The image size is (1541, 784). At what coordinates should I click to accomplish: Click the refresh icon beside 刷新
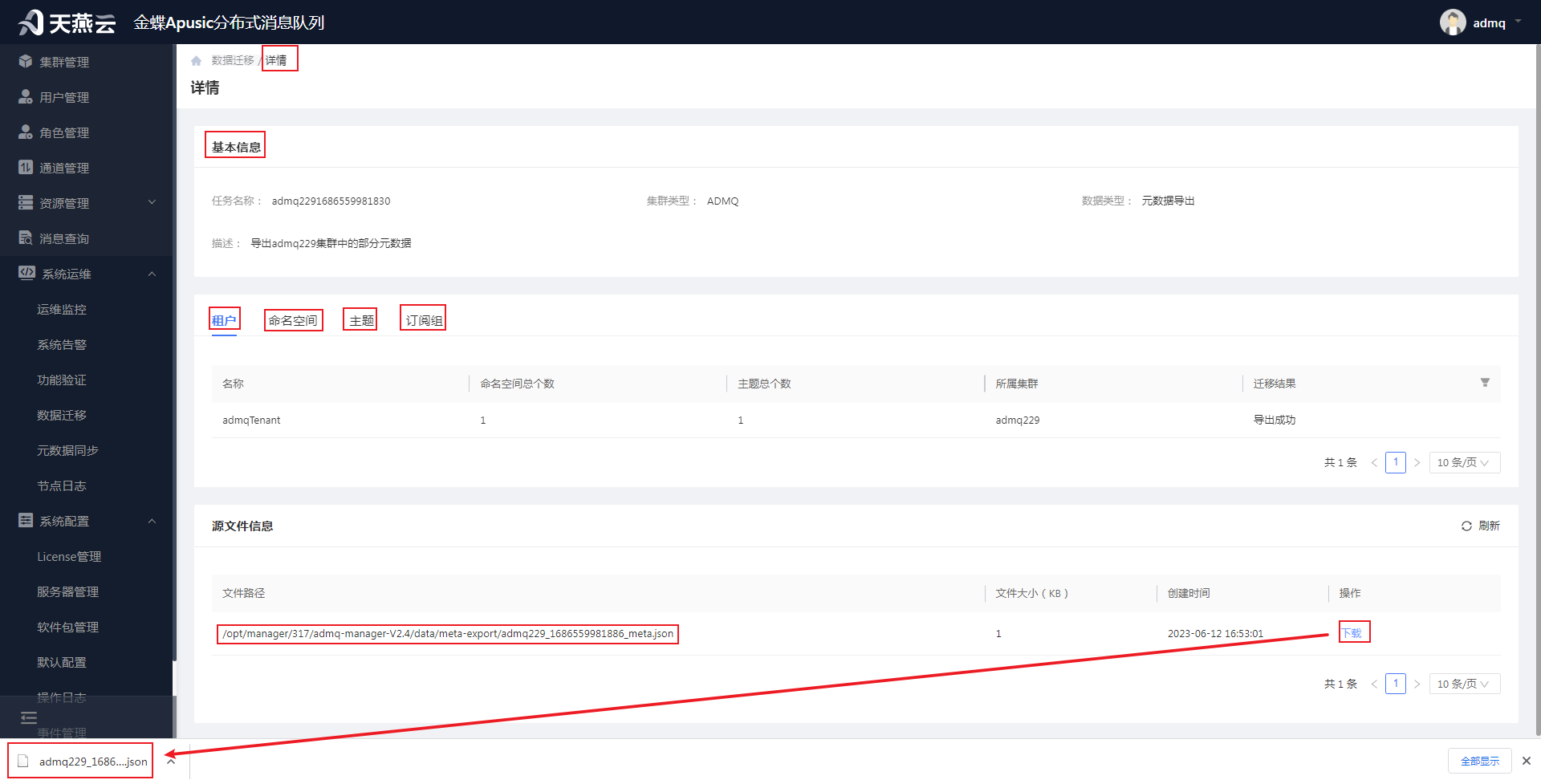tap(1466, 526)
